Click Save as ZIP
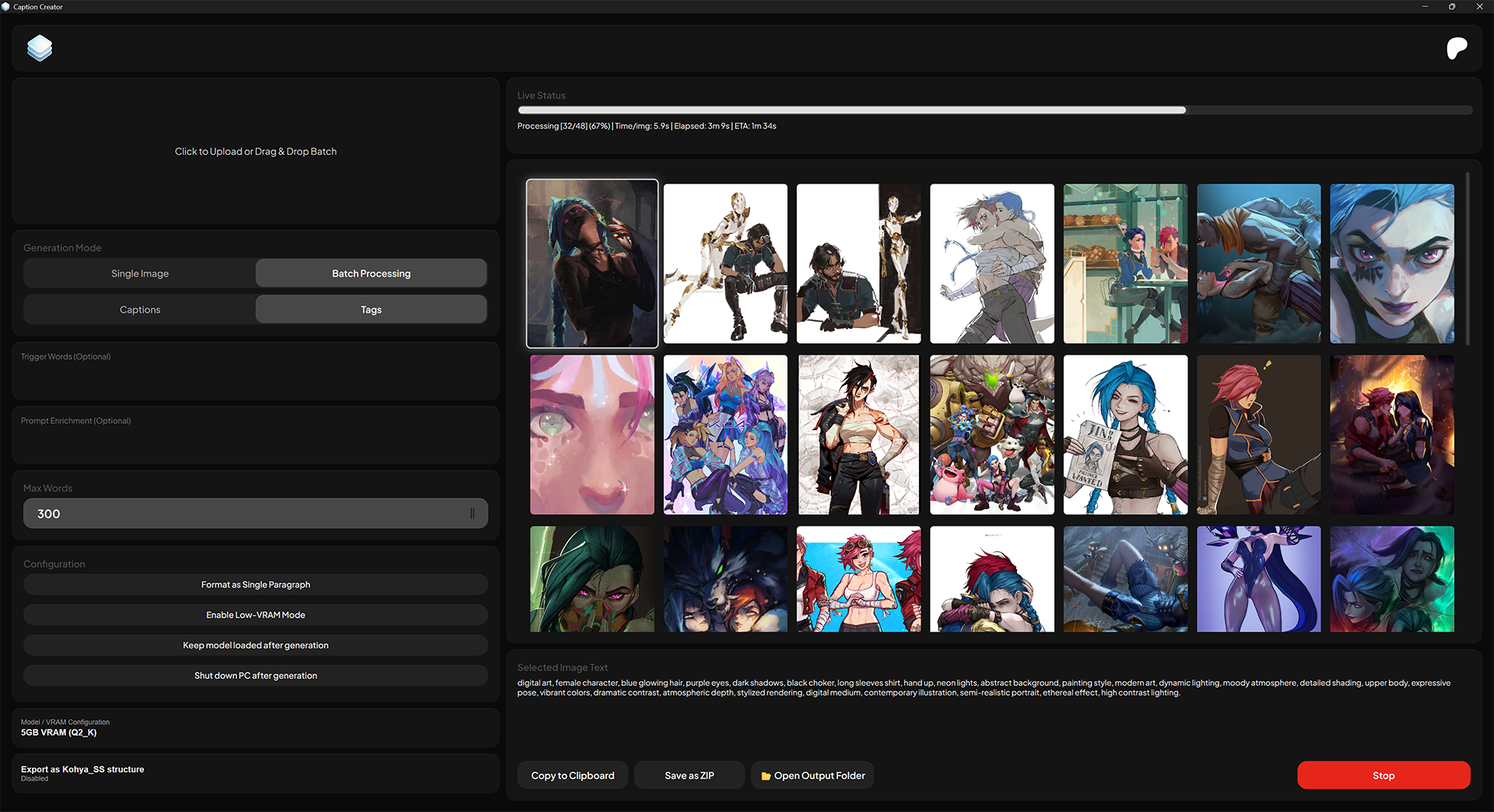 click(689, 775)
